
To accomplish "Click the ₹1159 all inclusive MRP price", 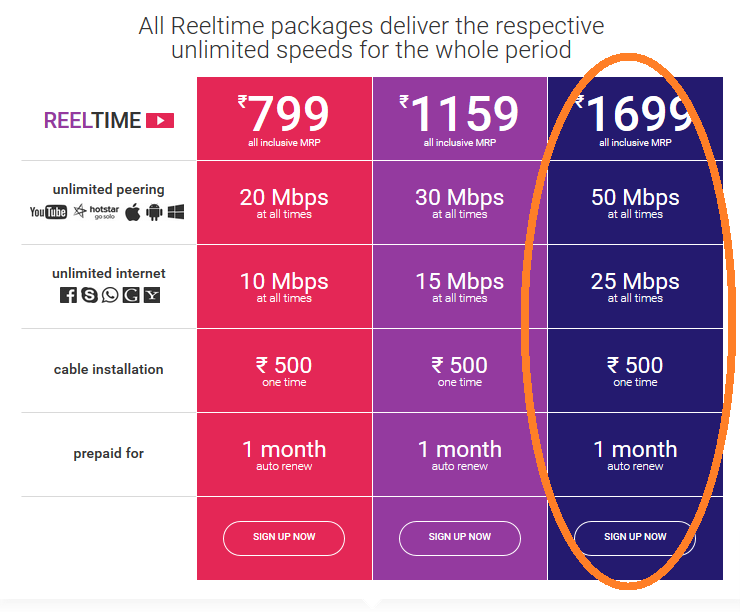I will click(459, 118).
